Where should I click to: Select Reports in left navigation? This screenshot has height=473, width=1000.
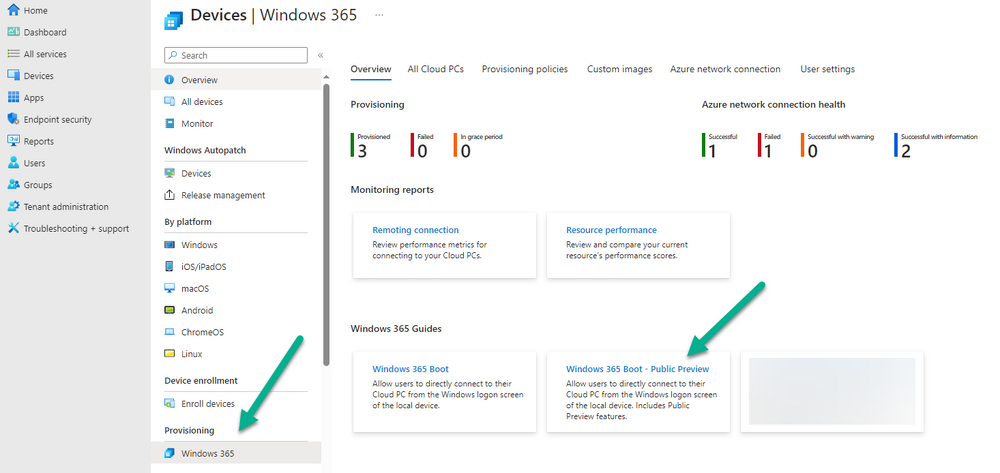39,141
